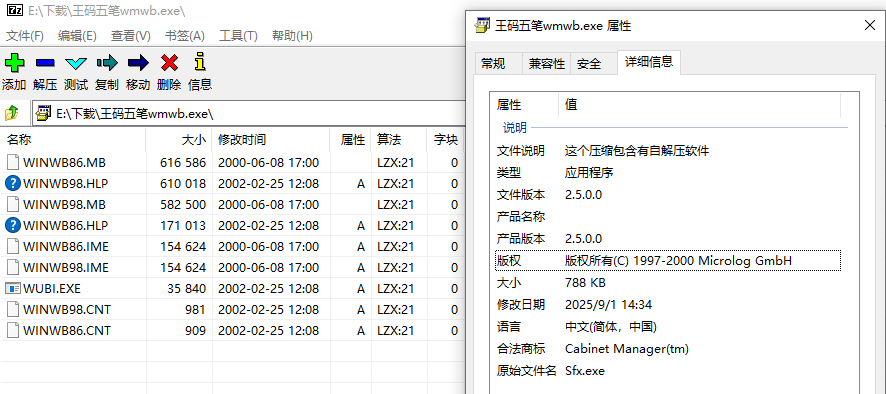The height and width of the screenshot is (394, 886).
Task: Click the Copy (复制) arrow icon
Action: 107,62
